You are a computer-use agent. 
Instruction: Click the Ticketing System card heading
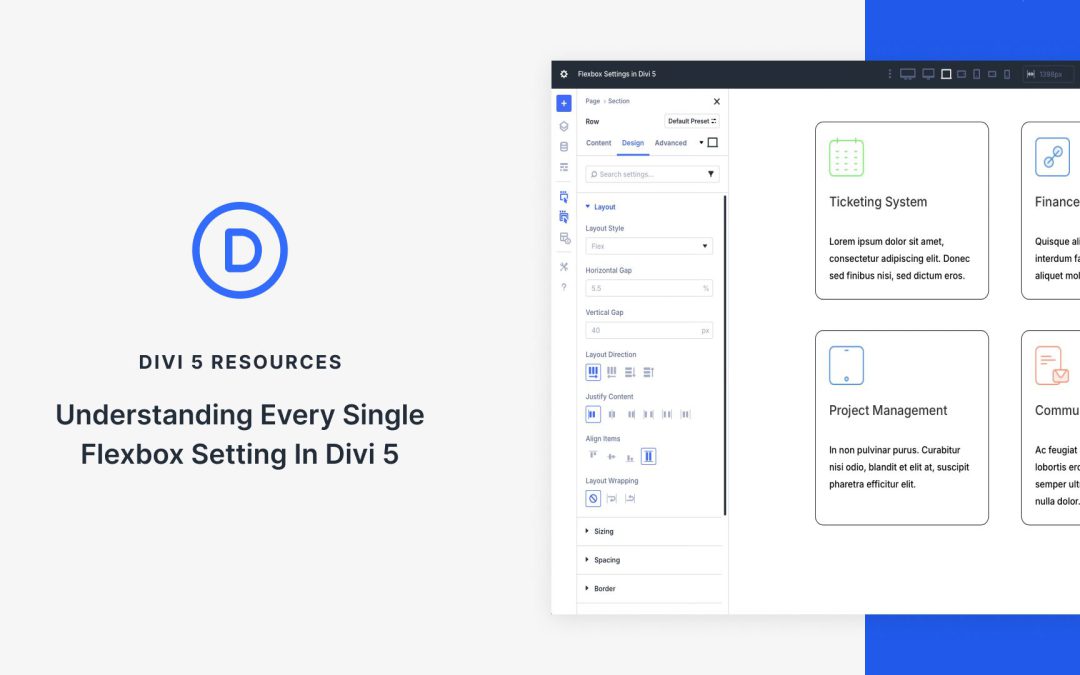[878, 202]
